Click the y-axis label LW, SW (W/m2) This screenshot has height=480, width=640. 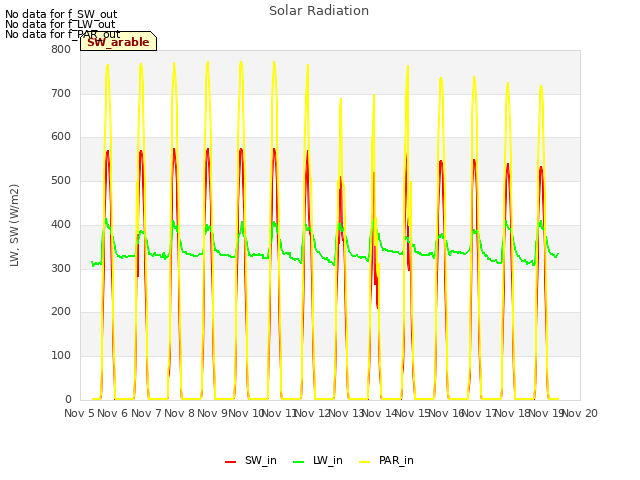click(14, 225)
